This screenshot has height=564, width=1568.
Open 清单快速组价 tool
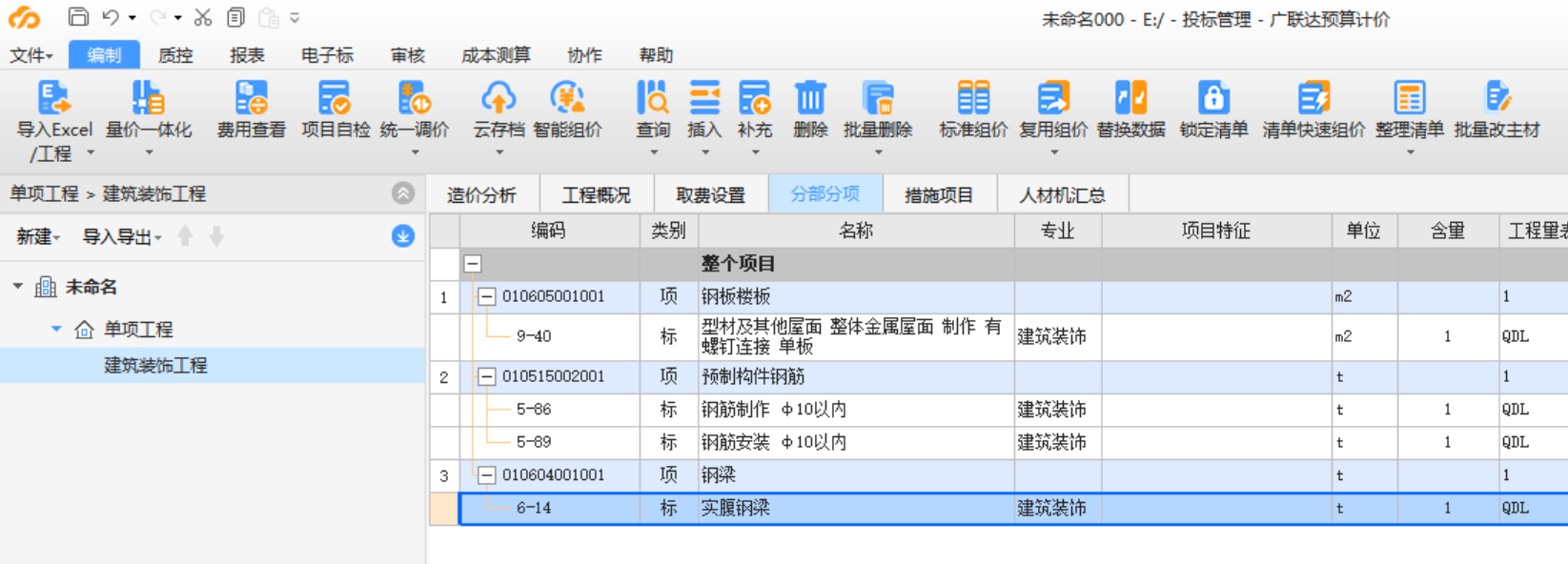(x=1313, y=110)
